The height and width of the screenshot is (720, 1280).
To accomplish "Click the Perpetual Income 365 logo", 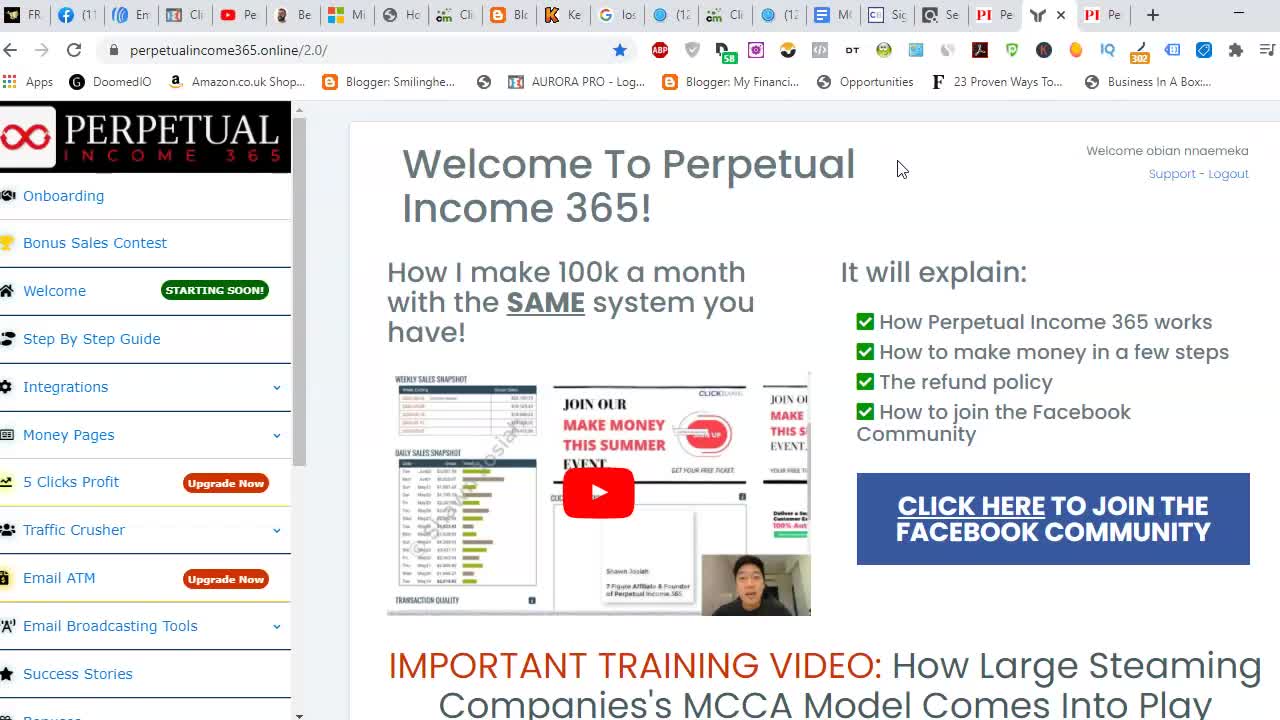I will pos(145,137).
